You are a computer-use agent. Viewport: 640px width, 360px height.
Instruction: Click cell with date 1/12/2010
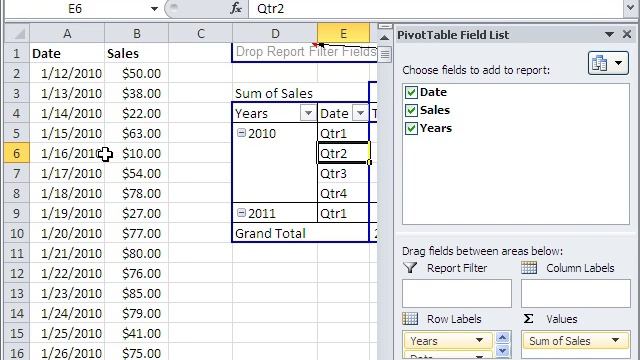[67, 73]
